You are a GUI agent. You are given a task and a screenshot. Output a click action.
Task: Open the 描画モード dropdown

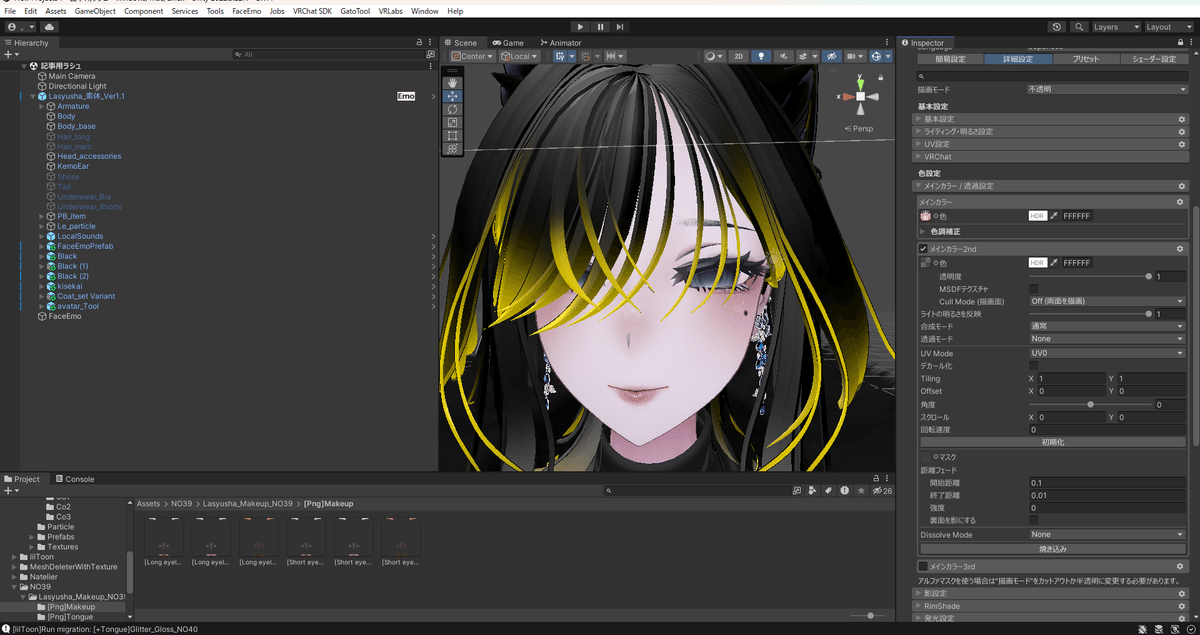tap(1107, 89)
